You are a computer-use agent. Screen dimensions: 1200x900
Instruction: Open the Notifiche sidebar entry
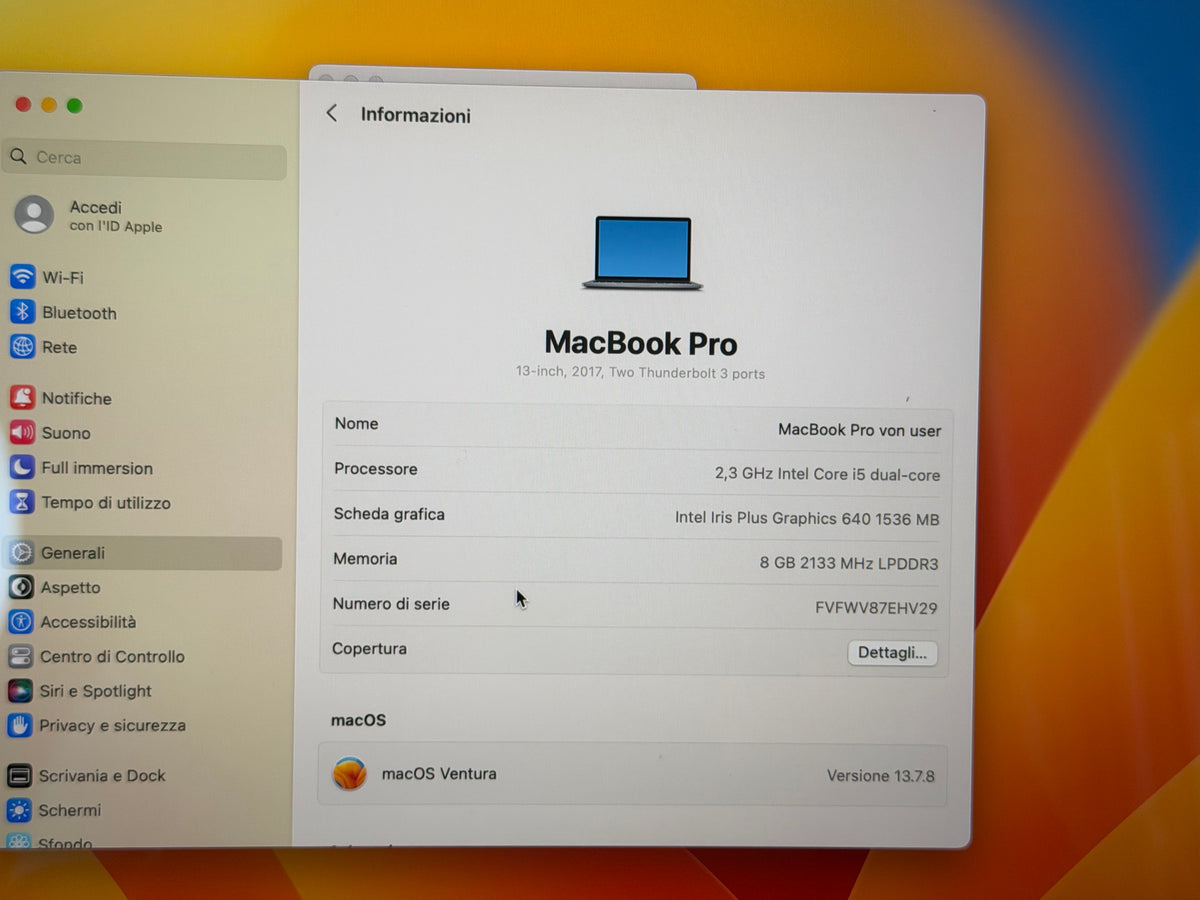click(x=76, y=398)
